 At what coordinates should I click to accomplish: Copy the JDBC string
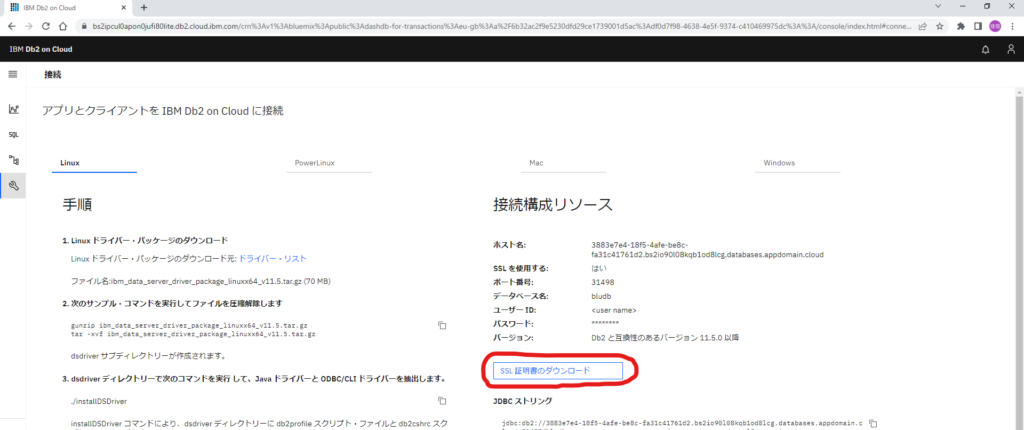pyautogui.click(x=873, y=424)
